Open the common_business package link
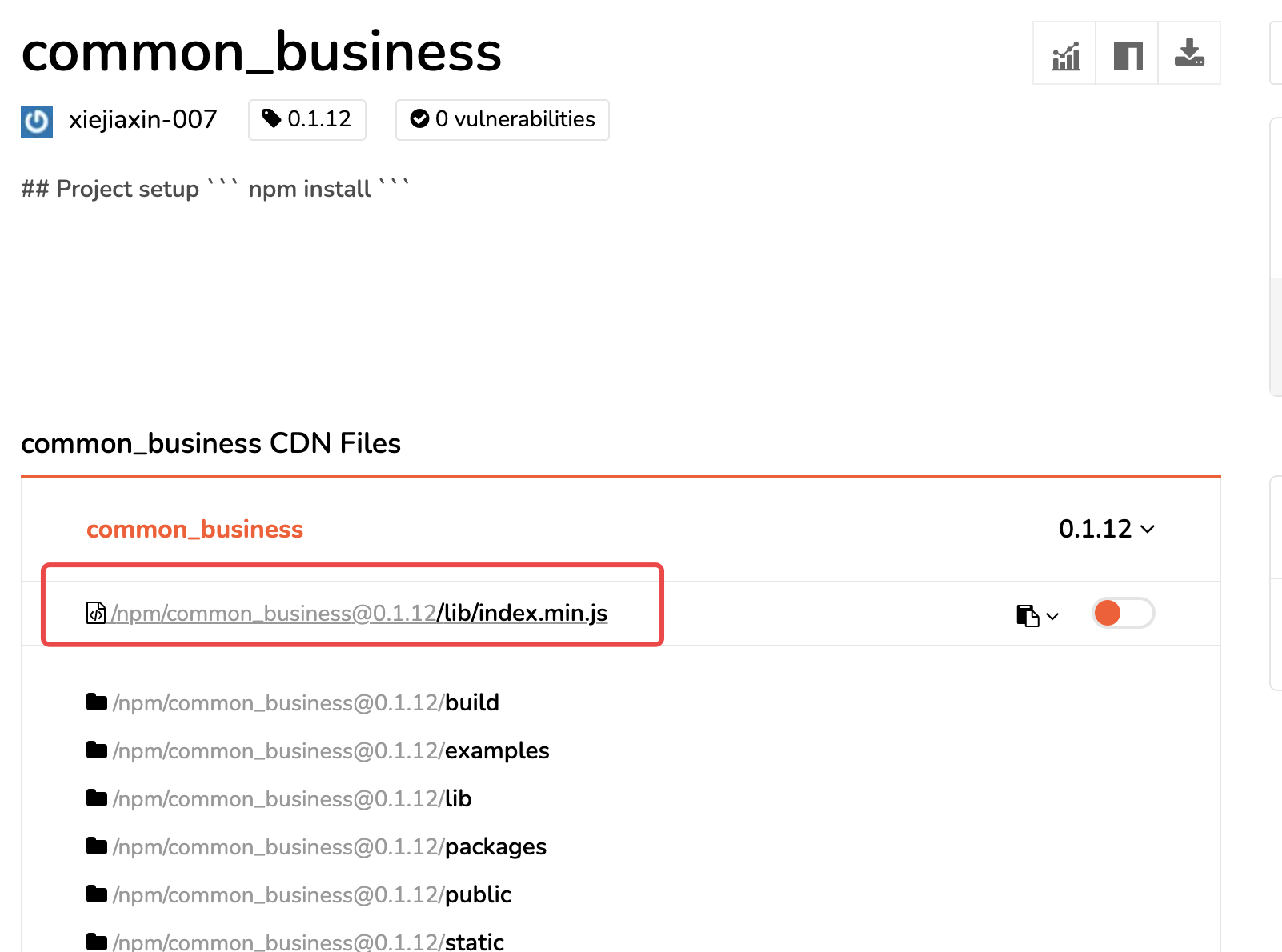Viewport: 1282px width, 952px height. click(194, 529)
